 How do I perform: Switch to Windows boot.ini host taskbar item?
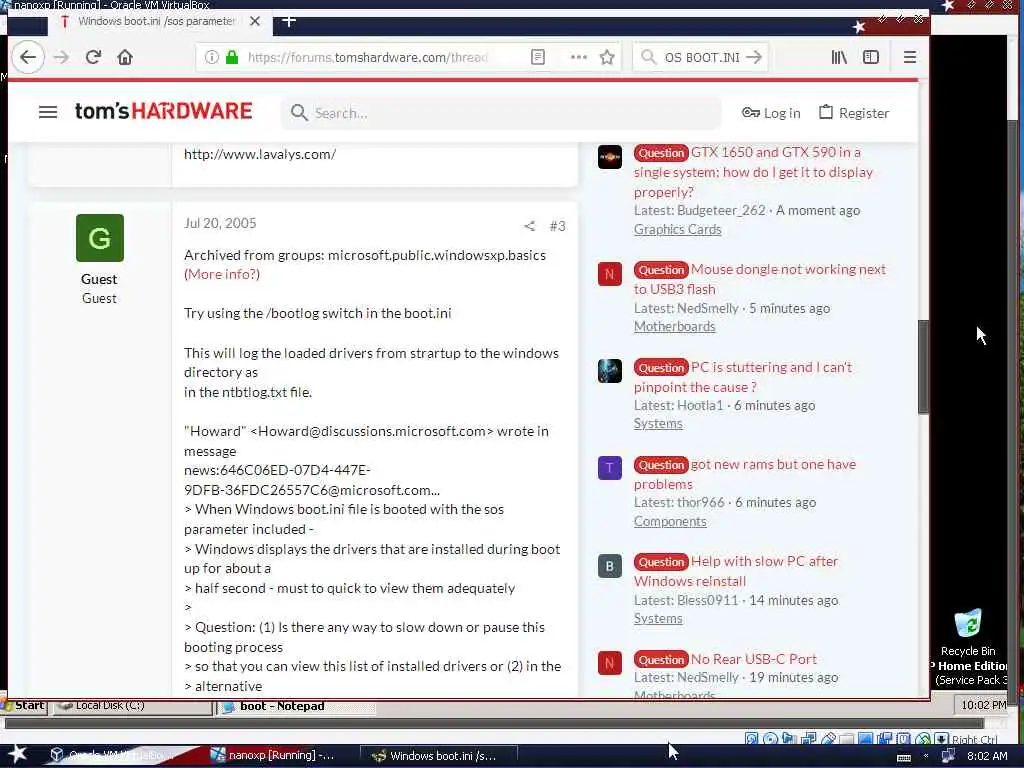(438, 756)
